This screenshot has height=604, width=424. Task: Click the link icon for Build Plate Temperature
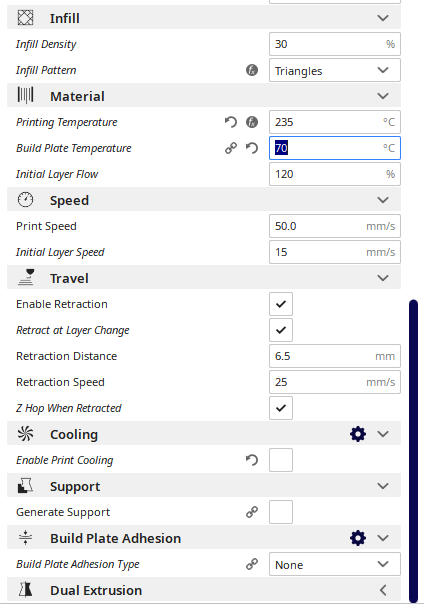click(x=231, y=148)
